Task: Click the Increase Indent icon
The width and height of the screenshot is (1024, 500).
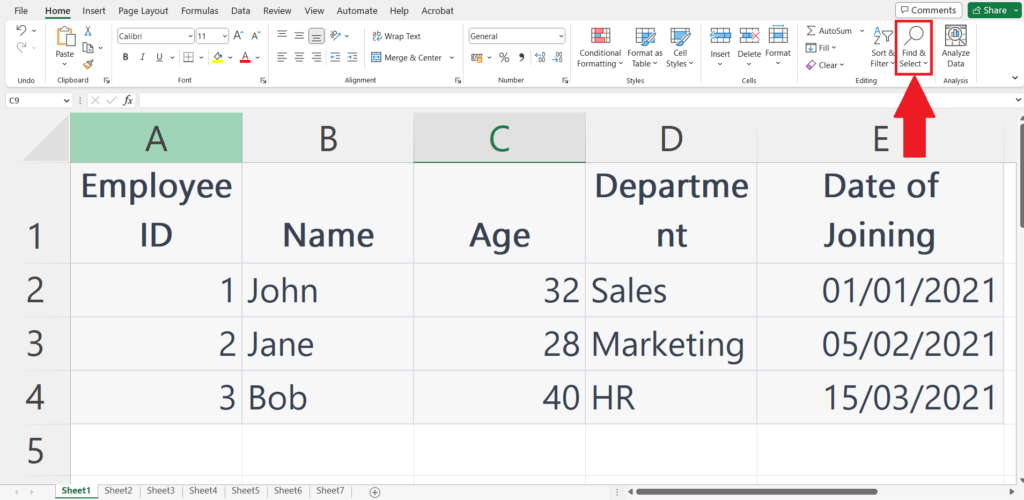Action: point(352,57)
